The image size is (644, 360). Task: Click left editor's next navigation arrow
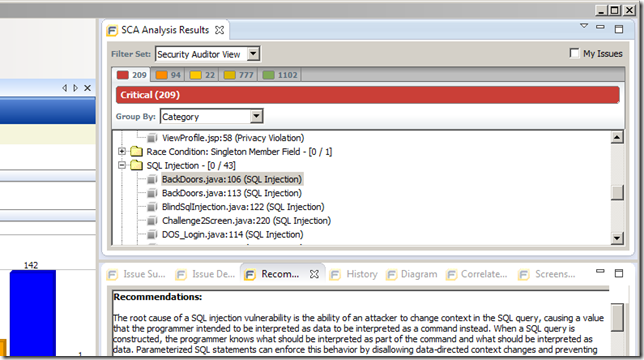pos(75,88)
